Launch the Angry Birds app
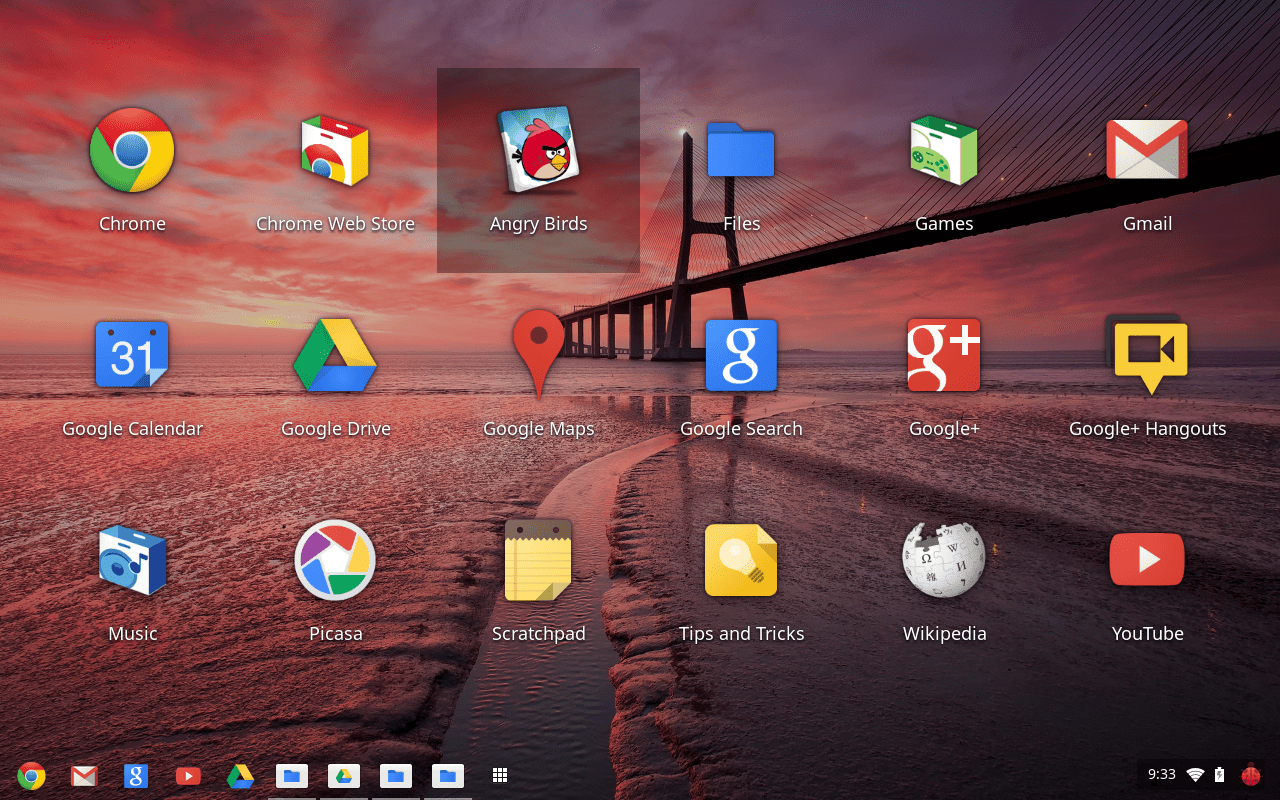 538,150
